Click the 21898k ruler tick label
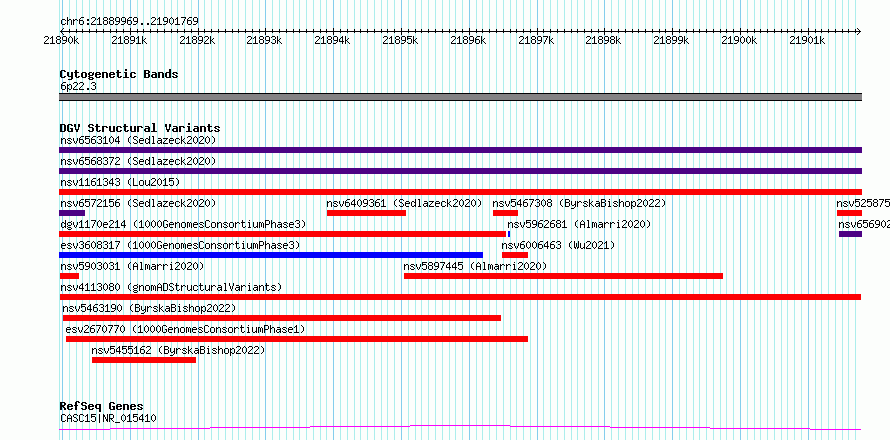 point(603,40)
